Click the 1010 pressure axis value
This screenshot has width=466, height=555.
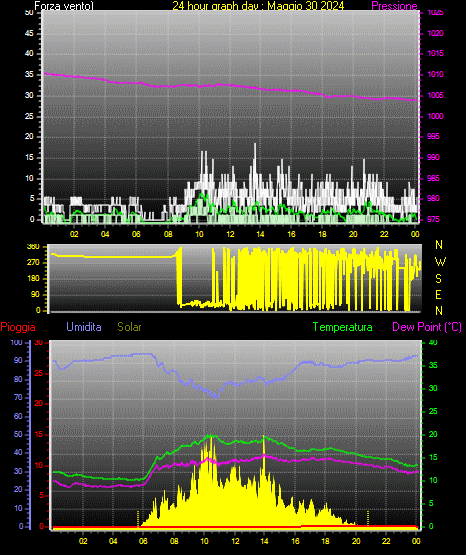435,74
